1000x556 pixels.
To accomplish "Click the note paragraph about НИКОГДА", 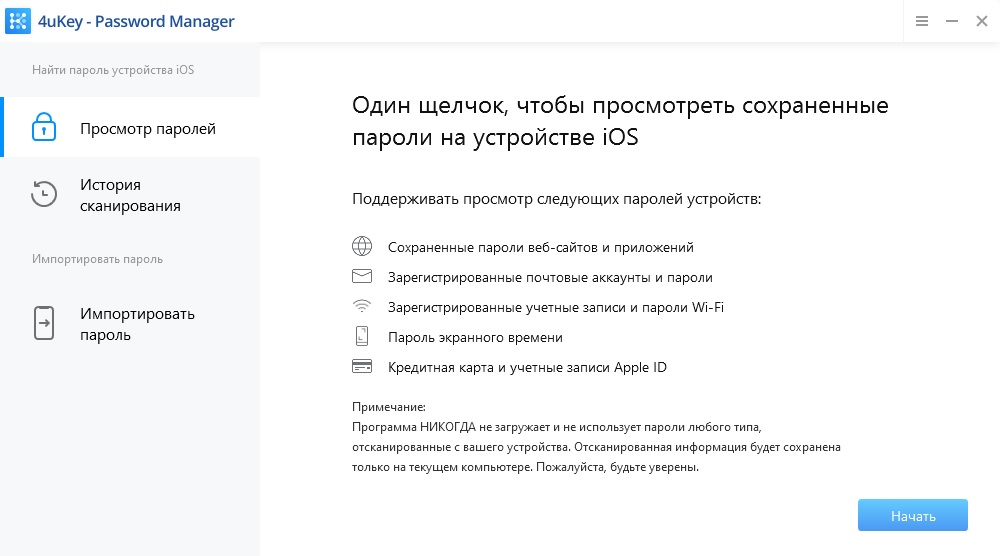I will 596,447.
